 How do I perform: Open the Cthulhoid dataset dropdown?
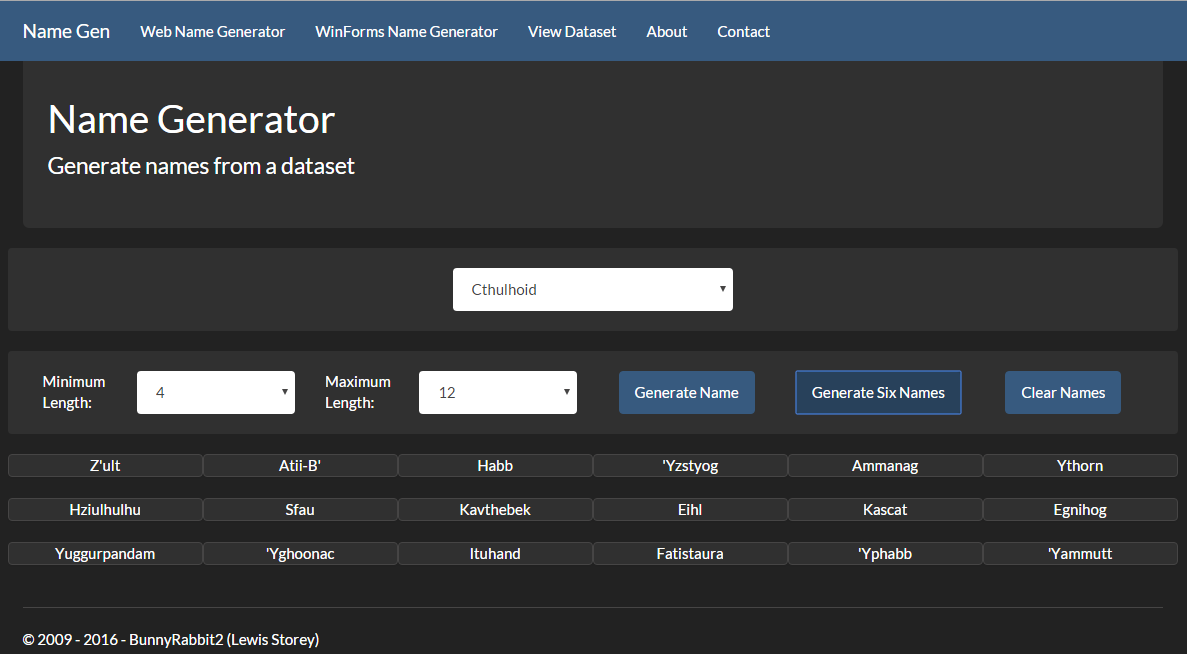click(592, 290)
